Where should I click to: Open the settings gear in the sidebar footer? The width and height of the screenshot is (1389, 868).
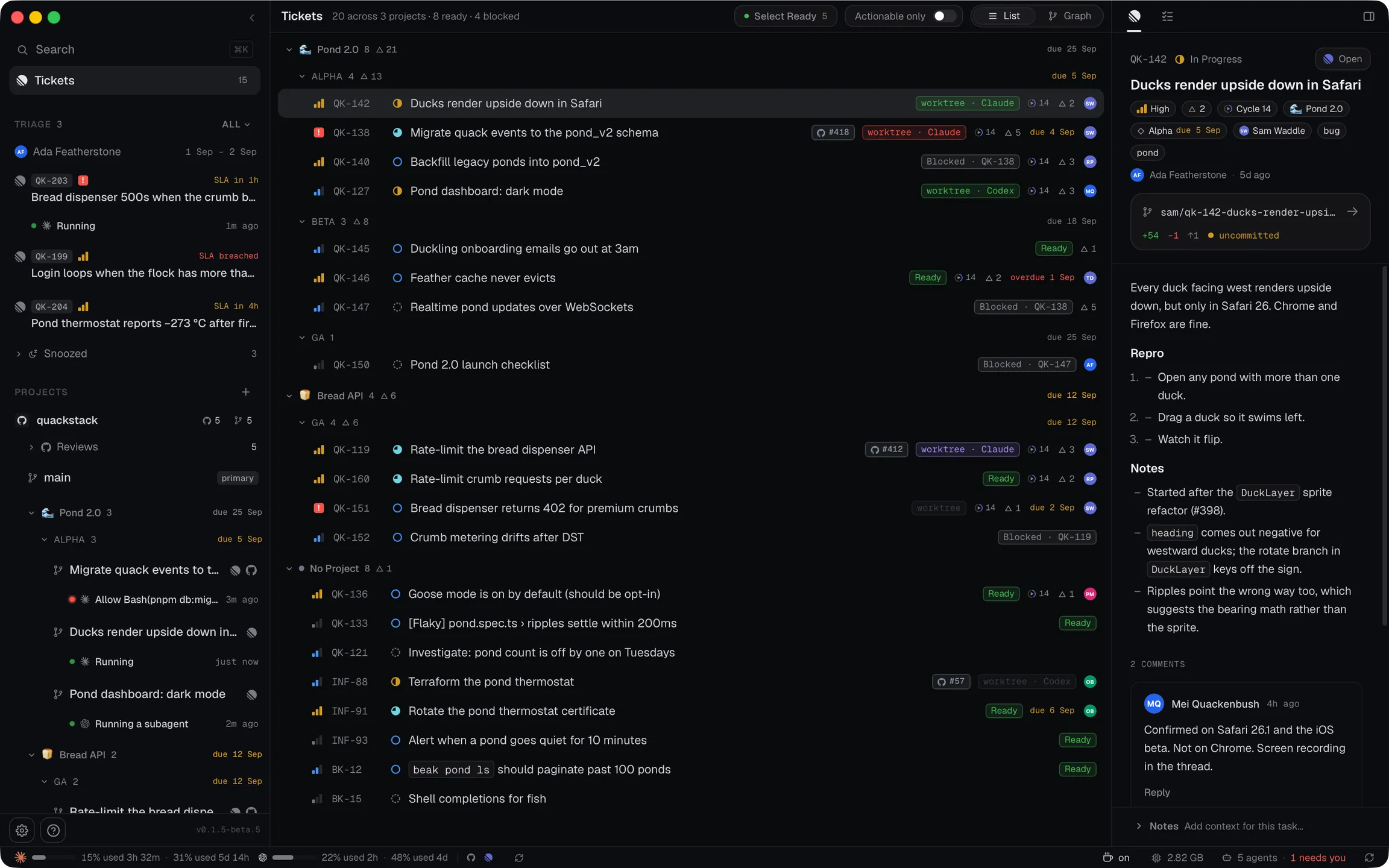pos(22,830)
